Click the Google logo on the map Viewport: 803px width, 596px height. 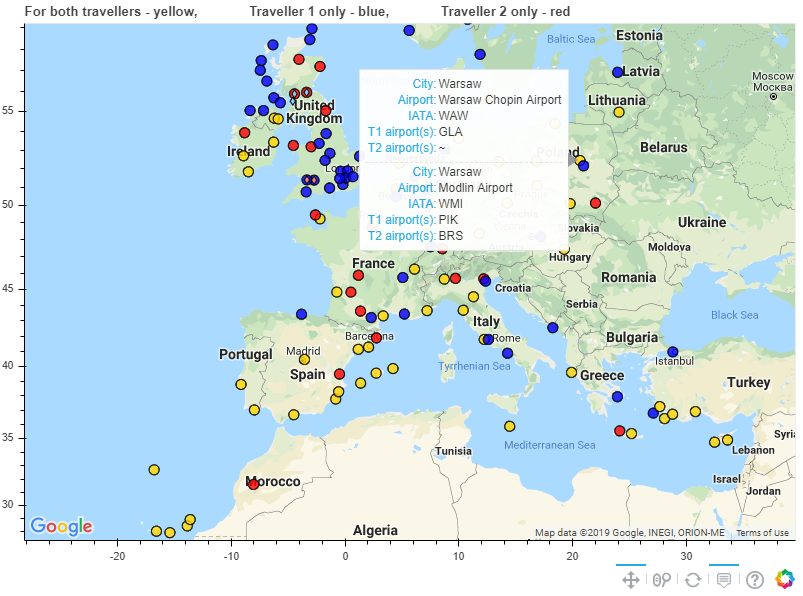[61, 526]
